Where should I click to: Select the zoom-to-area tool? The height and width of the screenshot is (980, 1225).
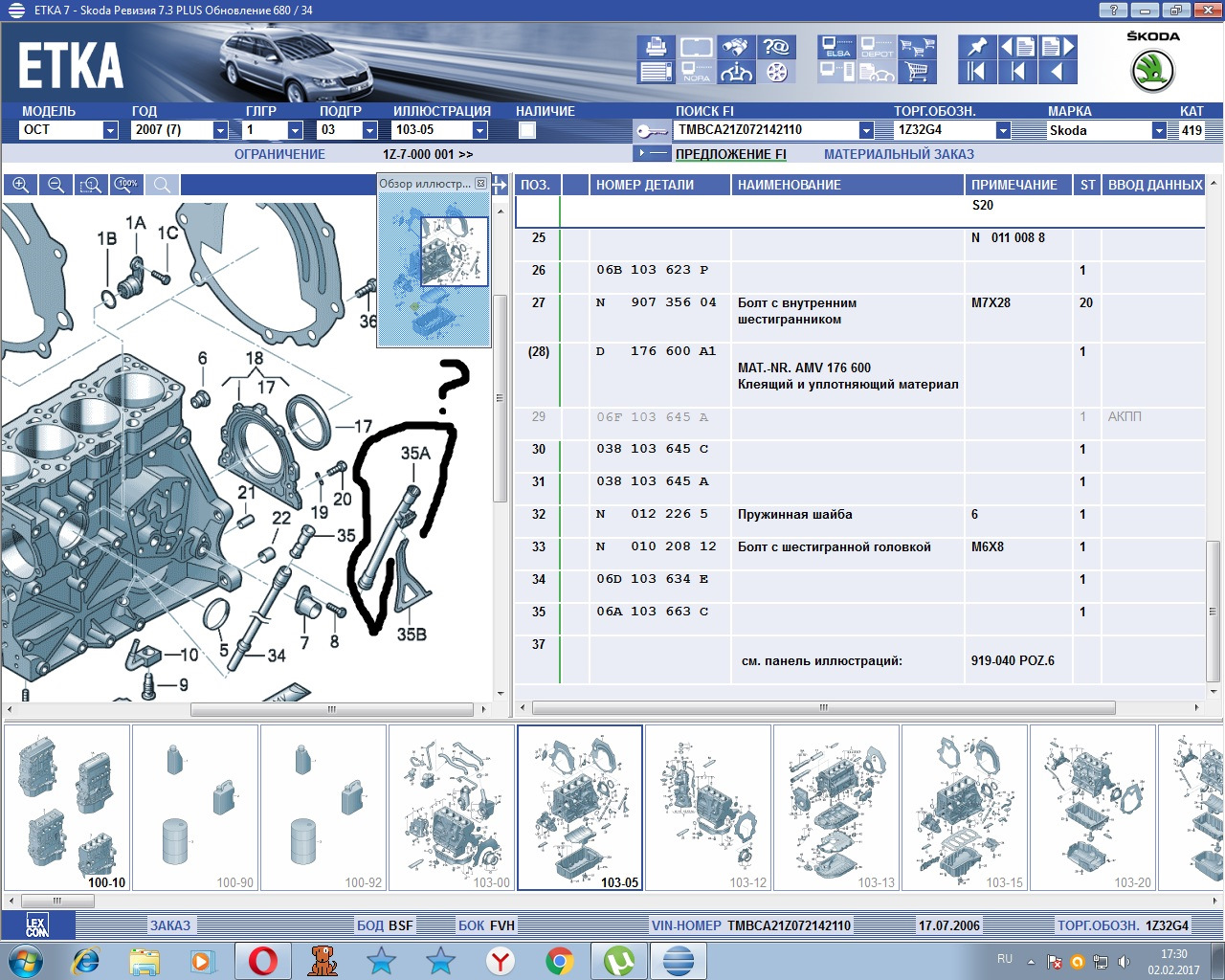pos(91,185)
